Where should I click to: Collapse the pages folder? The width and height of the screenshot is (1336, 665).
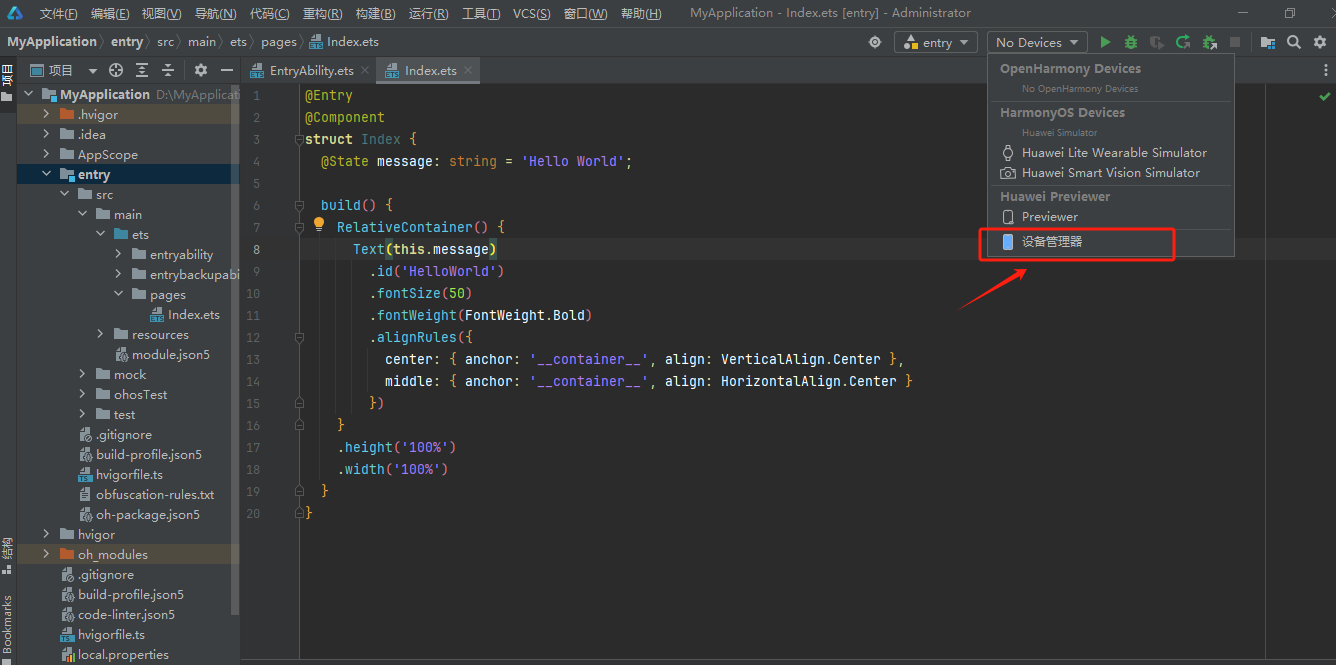[119, 294]
